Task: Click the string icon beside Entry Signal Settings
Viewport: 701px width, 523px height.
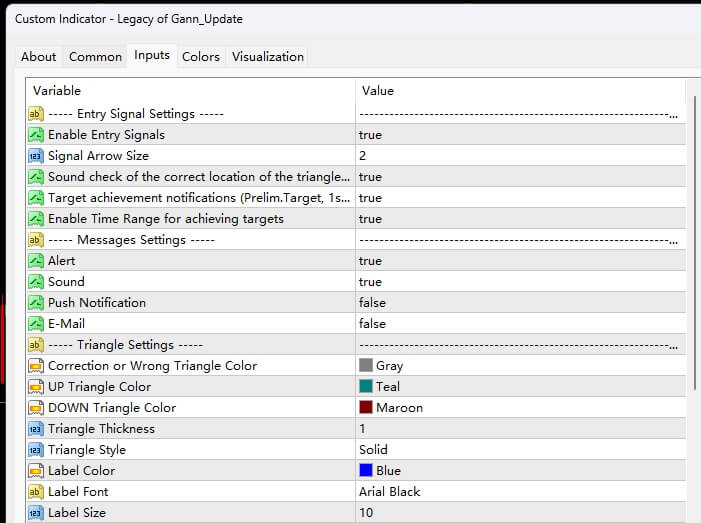Action: [36, 114]
